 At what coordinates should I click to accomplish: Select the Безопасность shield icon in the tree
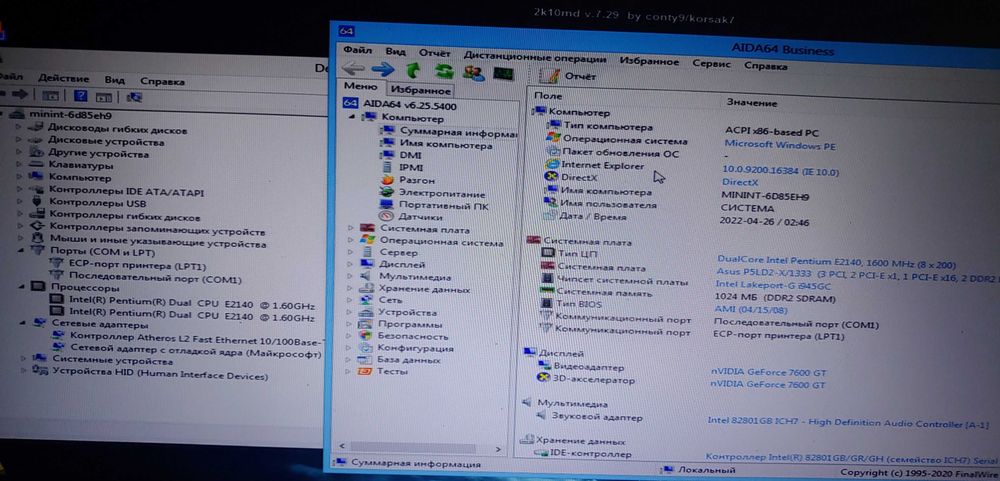(x=365, y=336)
